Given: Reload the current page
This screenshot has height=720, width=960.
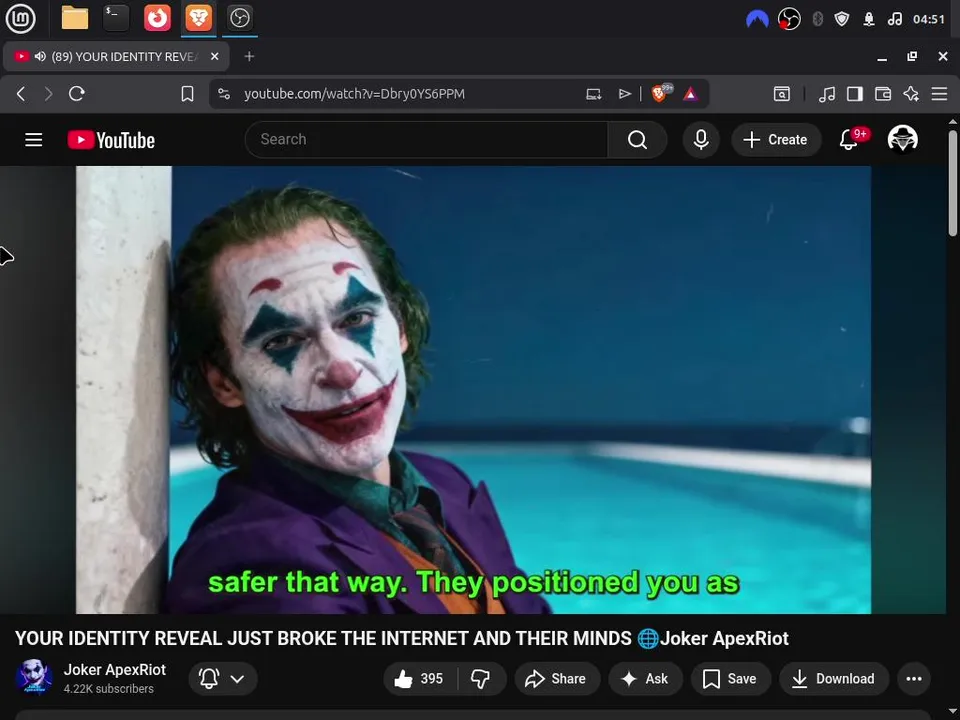Looking at the screenshot, I should pos(77,94).
